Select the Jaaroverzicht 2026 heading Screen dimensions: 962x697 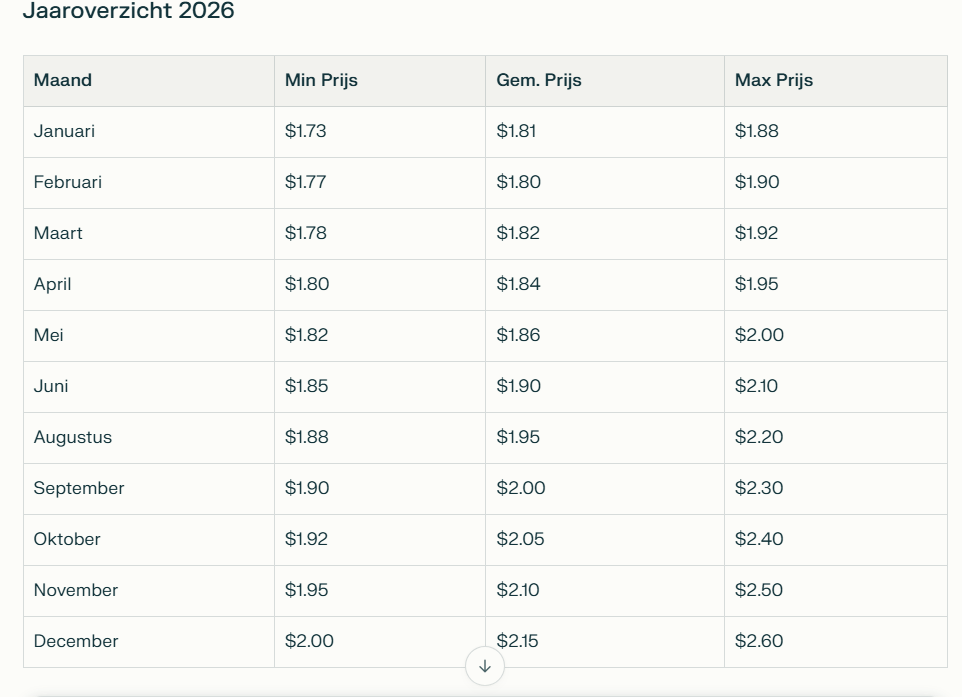[128, 12]
